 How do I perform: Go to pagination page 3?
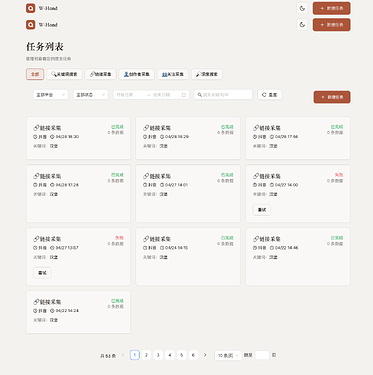coord(158,355)
